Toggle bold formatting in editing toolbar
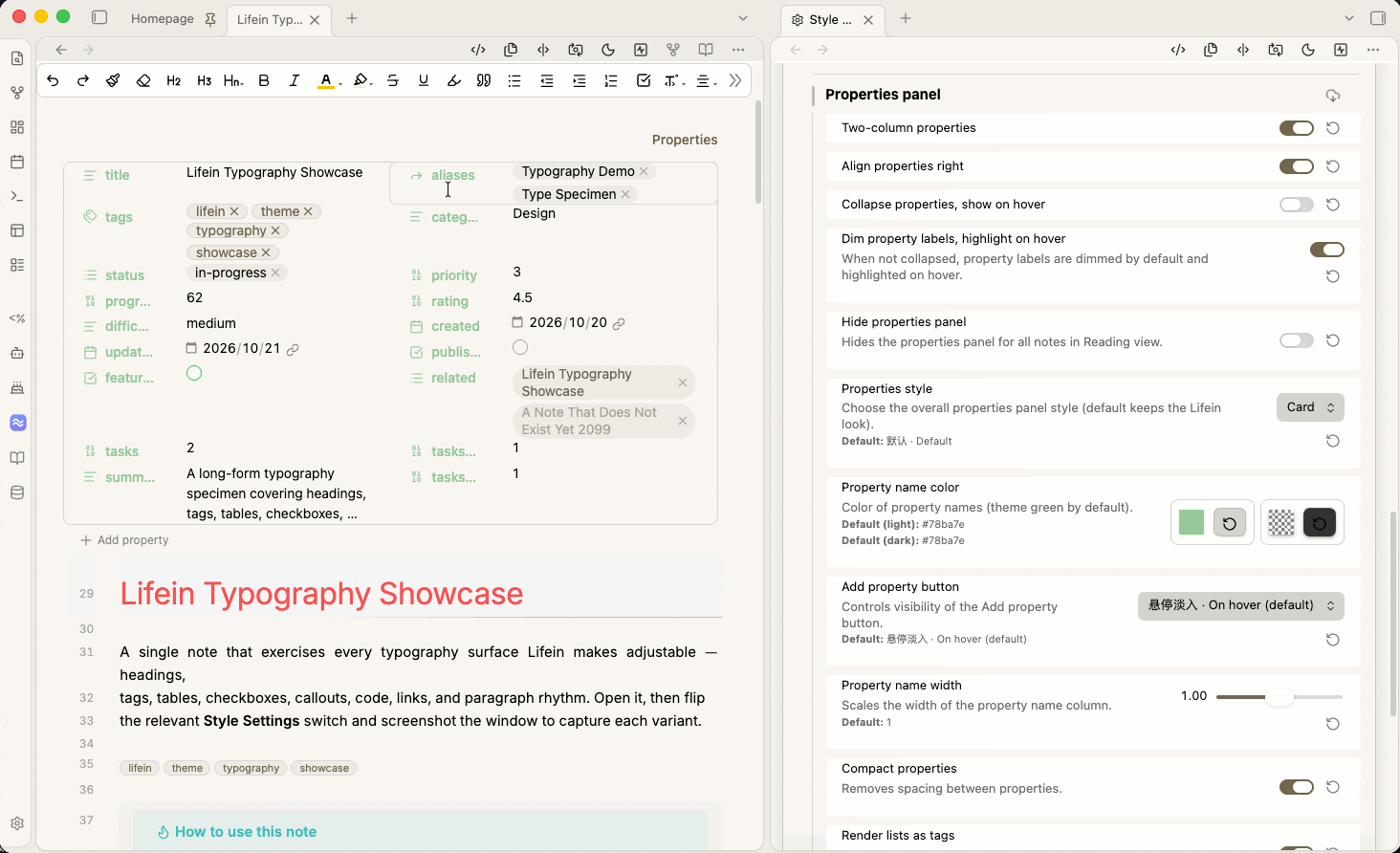This screenshot has height=853, width=1400. (264, 81)
